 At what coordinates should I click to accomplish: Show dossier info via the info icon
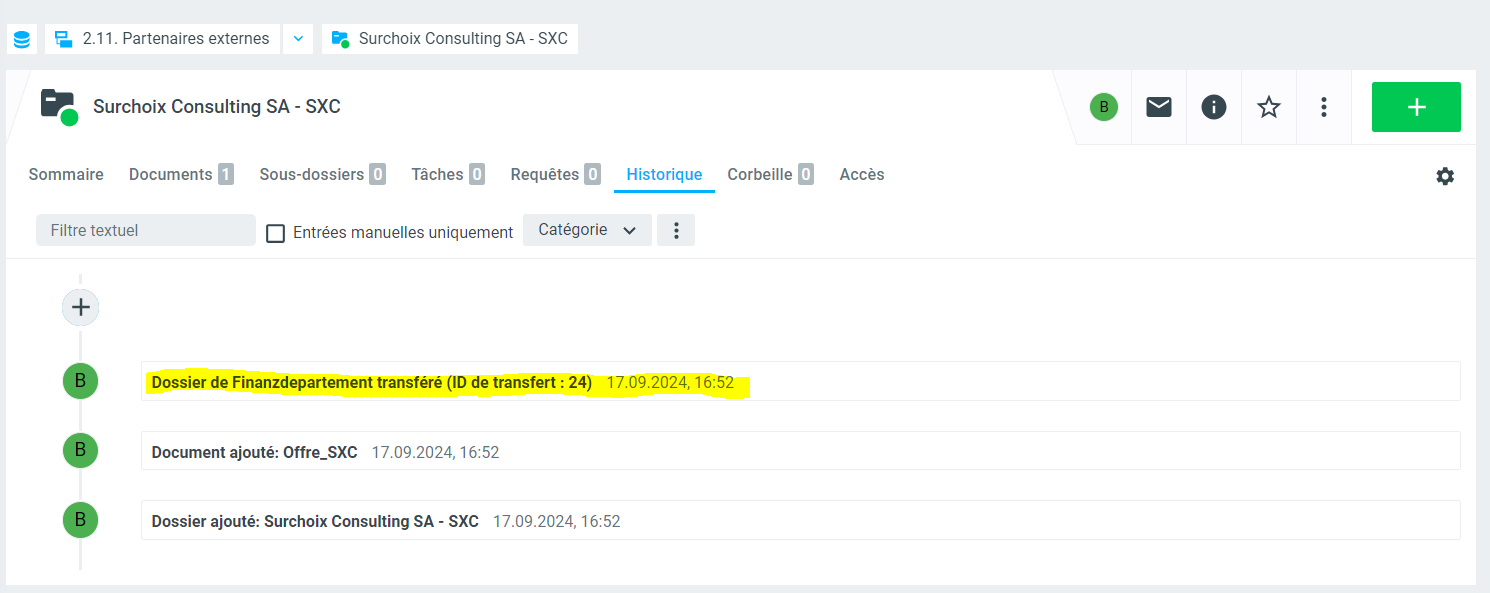1214,107
